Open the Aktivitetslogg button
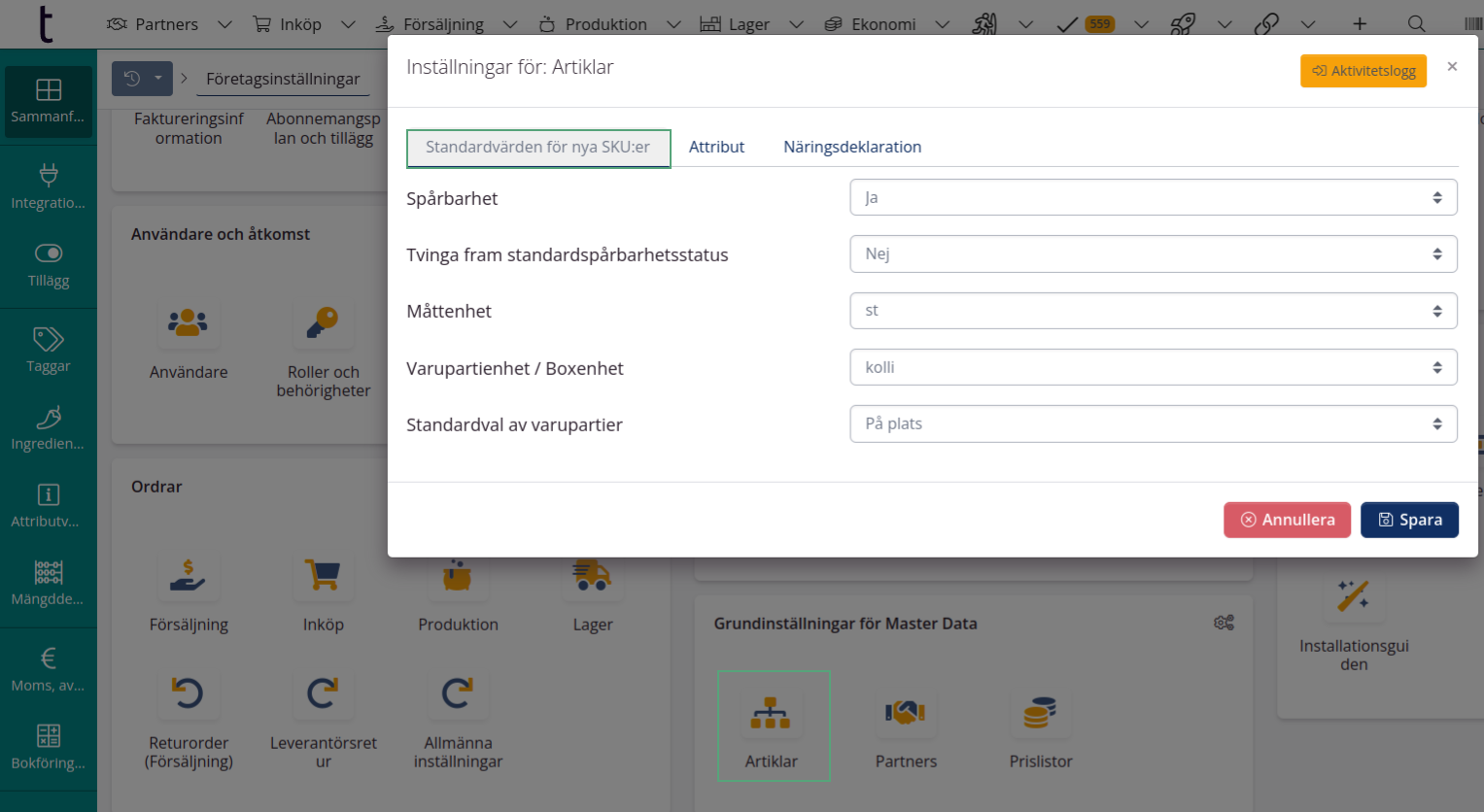The height and width of the screenshot is (812, 1484). point(1363,71)
